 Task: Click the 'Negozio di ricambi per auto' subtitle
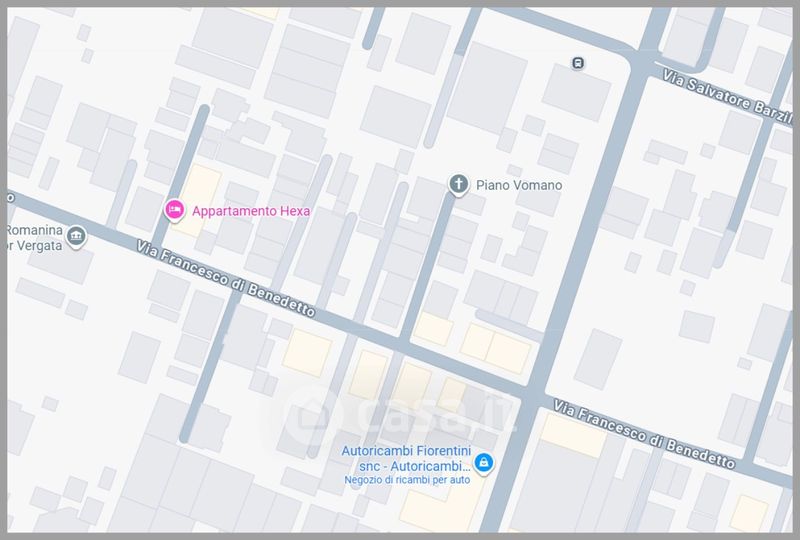coord(406,481)
